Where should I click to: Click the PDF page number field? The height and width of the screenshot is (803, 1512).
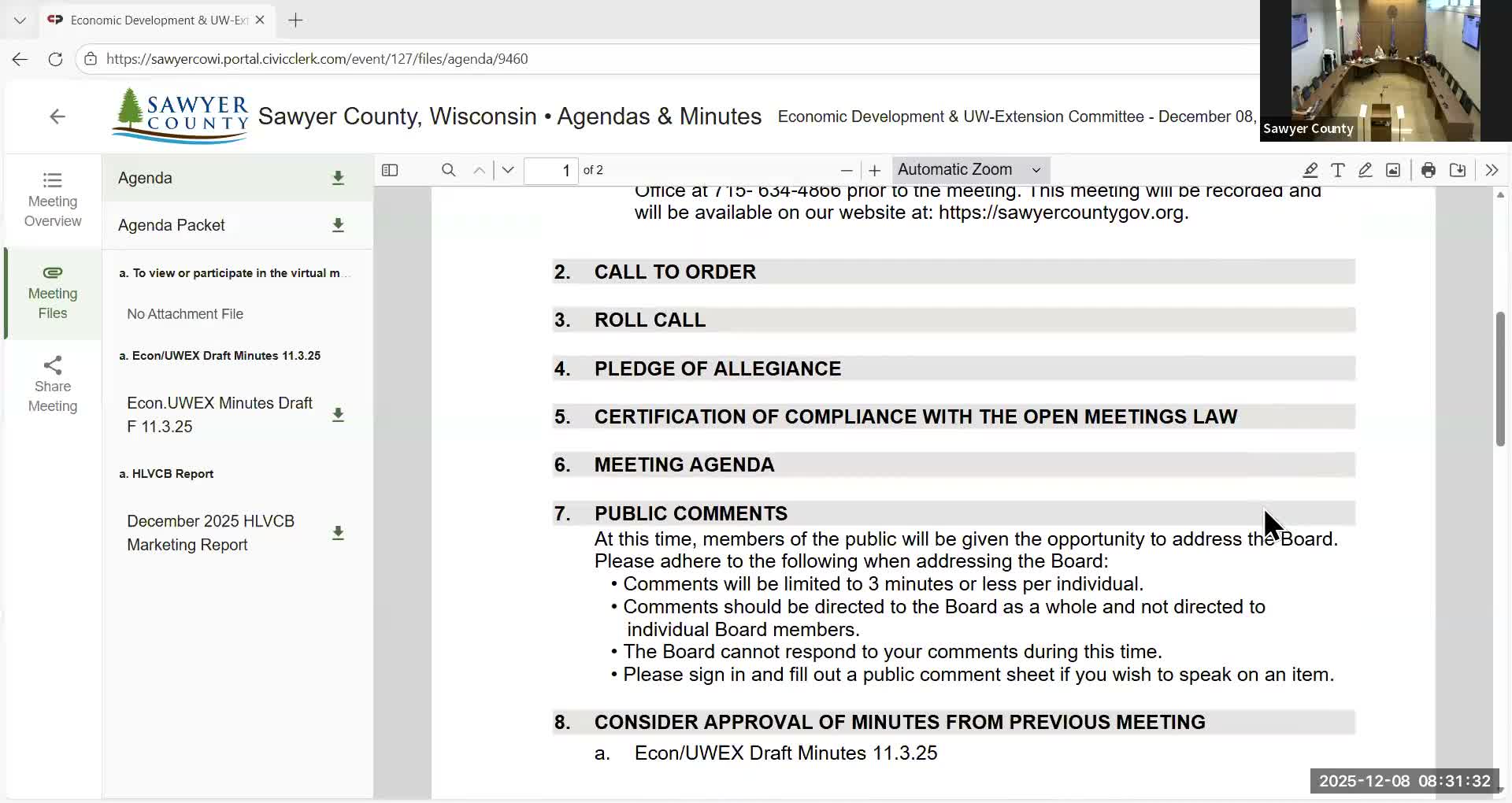550,170
